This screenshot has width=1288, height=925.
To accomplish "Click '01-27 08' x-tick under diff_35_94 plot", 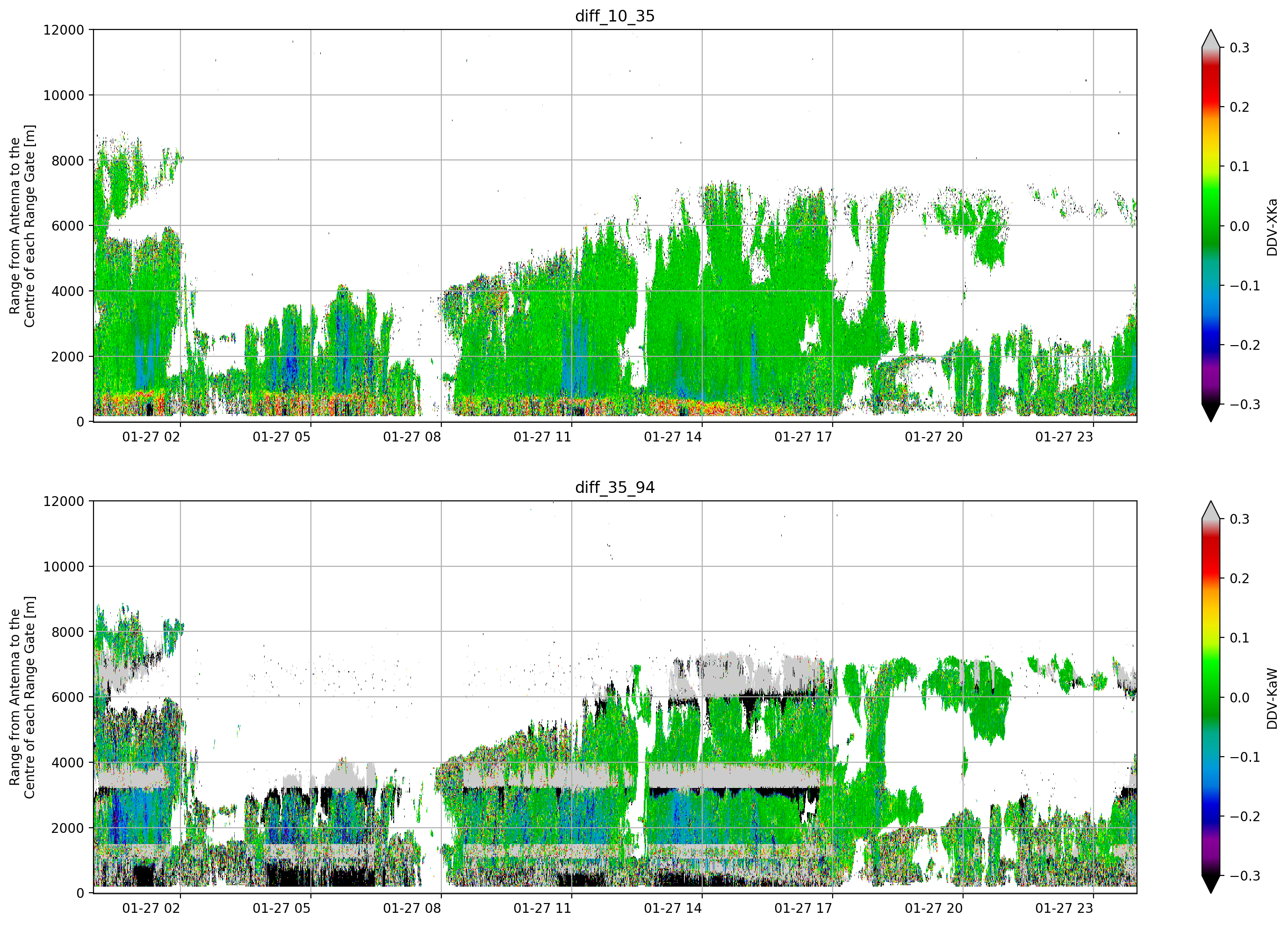I will pos(412,909).
